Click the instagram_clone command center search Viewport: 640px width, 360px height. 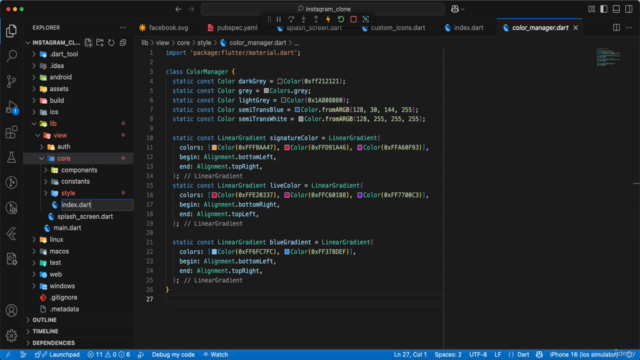pos(323,9)
